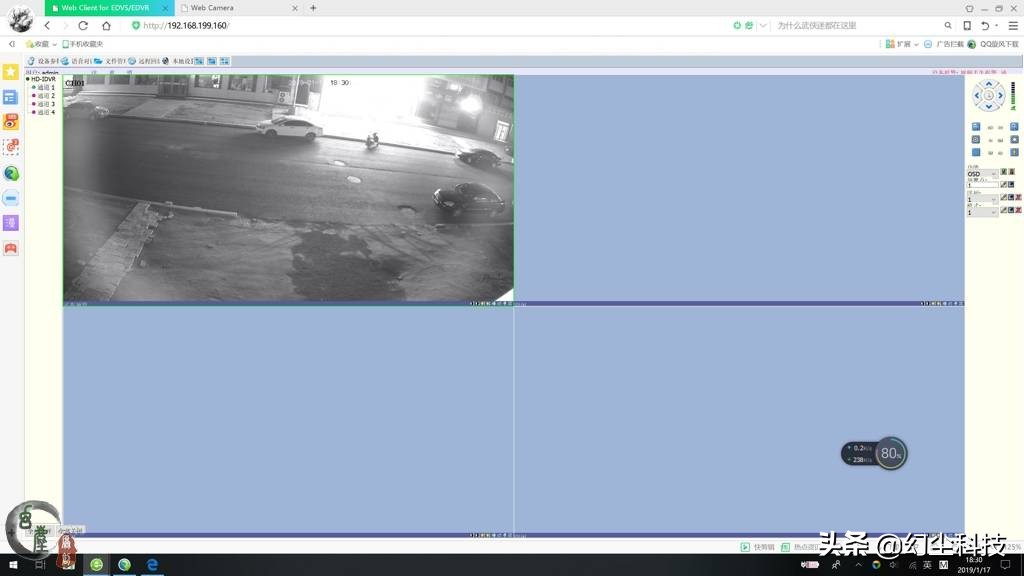Click the QQ旋风下载 bookmark
This screenshot has height=576, width=1024.
(993, 44)
